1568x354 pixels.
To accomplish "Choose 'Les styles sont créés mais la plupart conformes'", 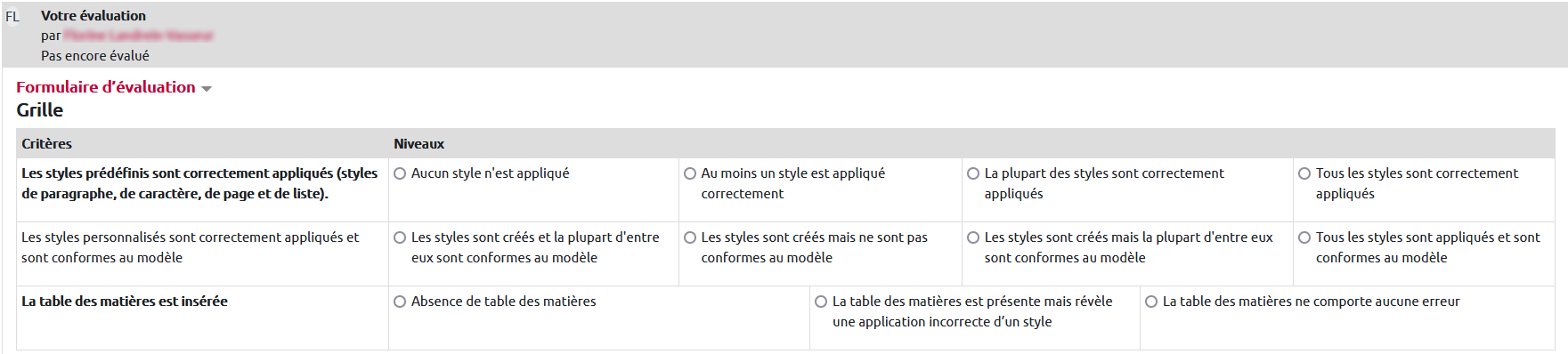I will pyautogui.click(x=973, y=237).
